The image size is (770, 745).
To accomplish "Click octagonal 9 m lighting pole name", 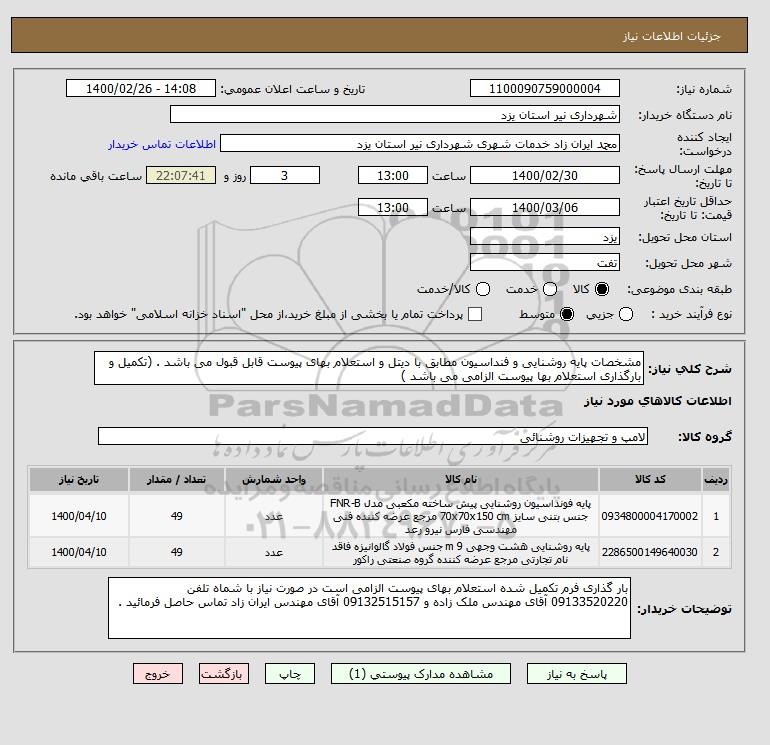I will tap(461, 553).
